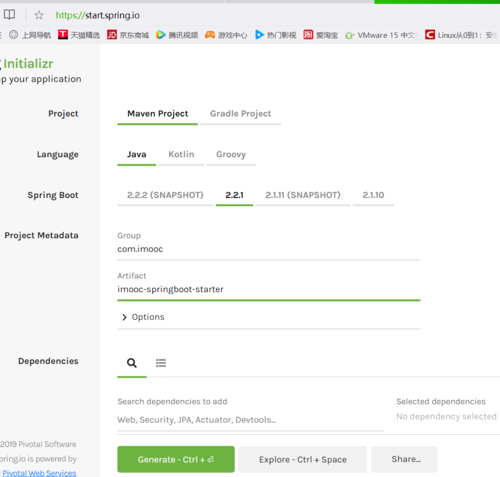Click Explore - Ctrl + Space button

pyautogui.click(x=303, y=459)
